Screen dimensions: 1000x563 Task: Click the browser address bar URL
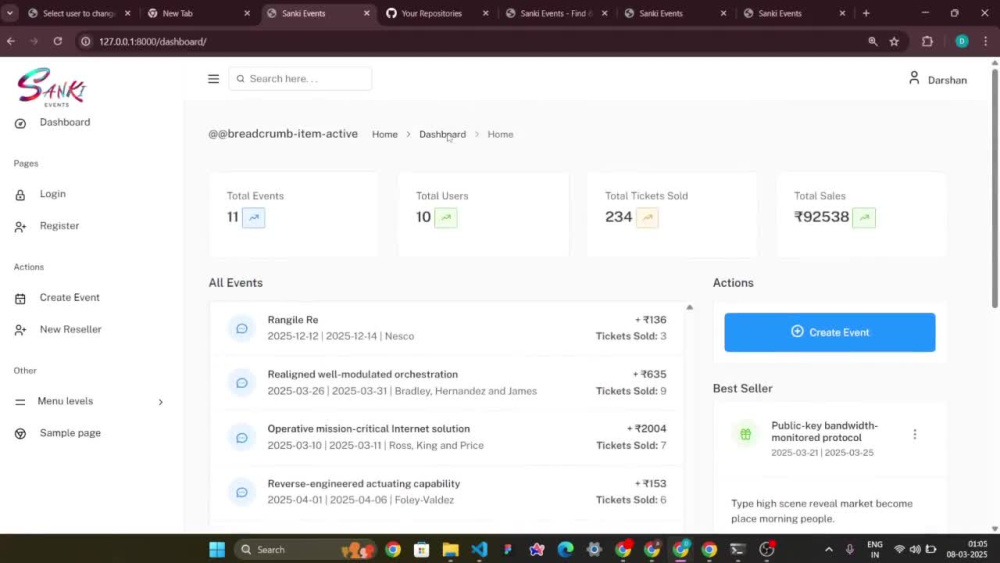pyautogui.click(x=153, y=41)
